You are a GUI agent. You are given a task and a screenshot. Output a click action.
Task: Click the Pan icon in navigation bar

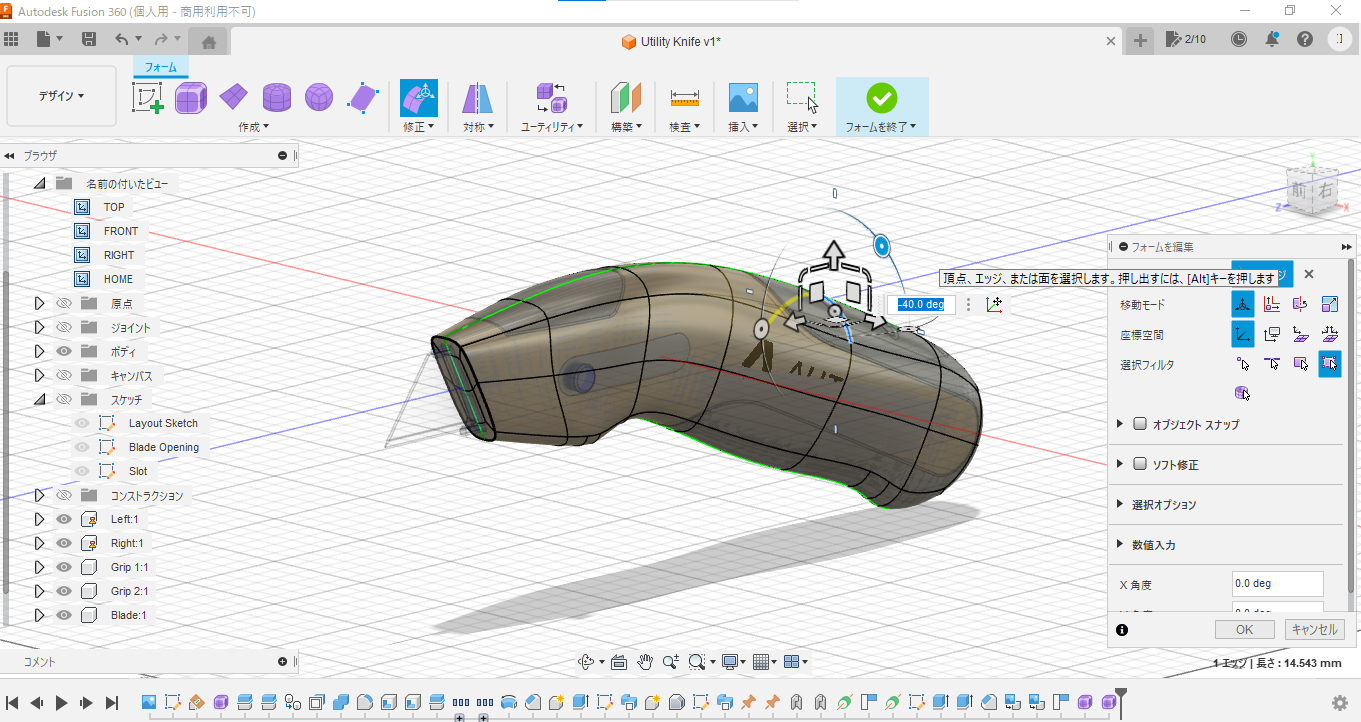[644, 661]
